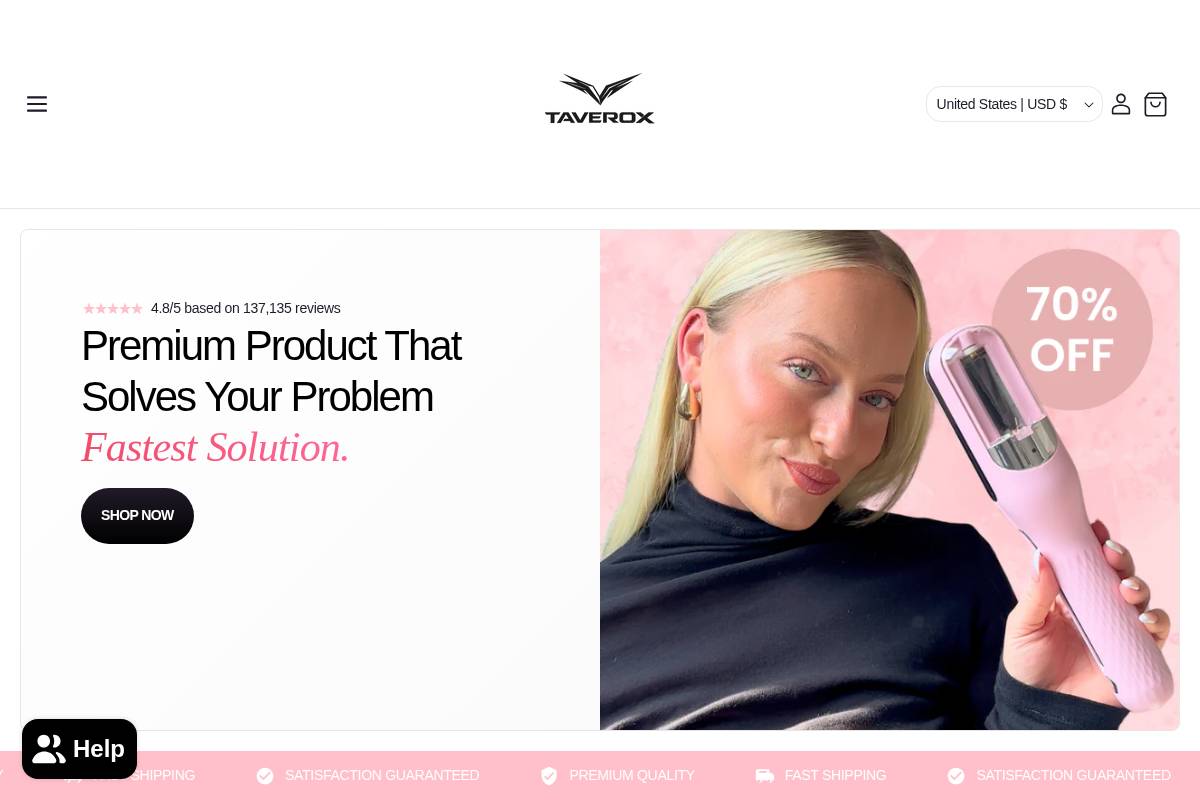Open the shopping cart icon
The height and width of the screenshot is (800, 1200).
[1155, 104]
